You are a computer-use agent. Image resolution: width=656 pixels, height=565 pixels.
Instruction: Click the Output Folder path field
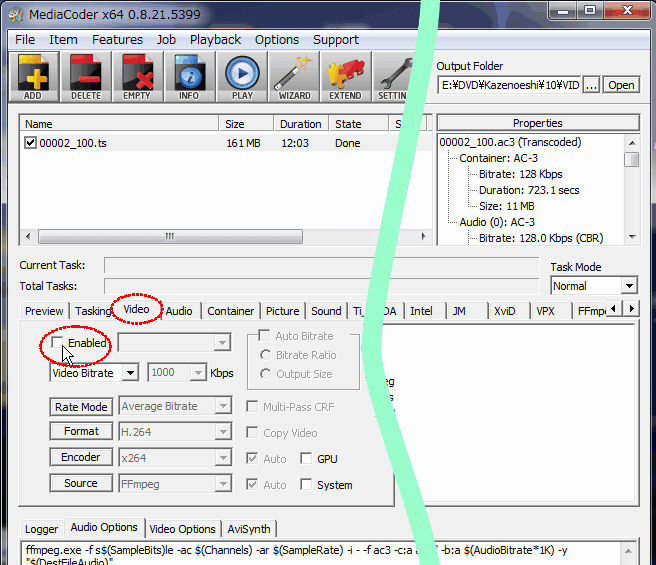pyautogui.click(x=509, y=85)
